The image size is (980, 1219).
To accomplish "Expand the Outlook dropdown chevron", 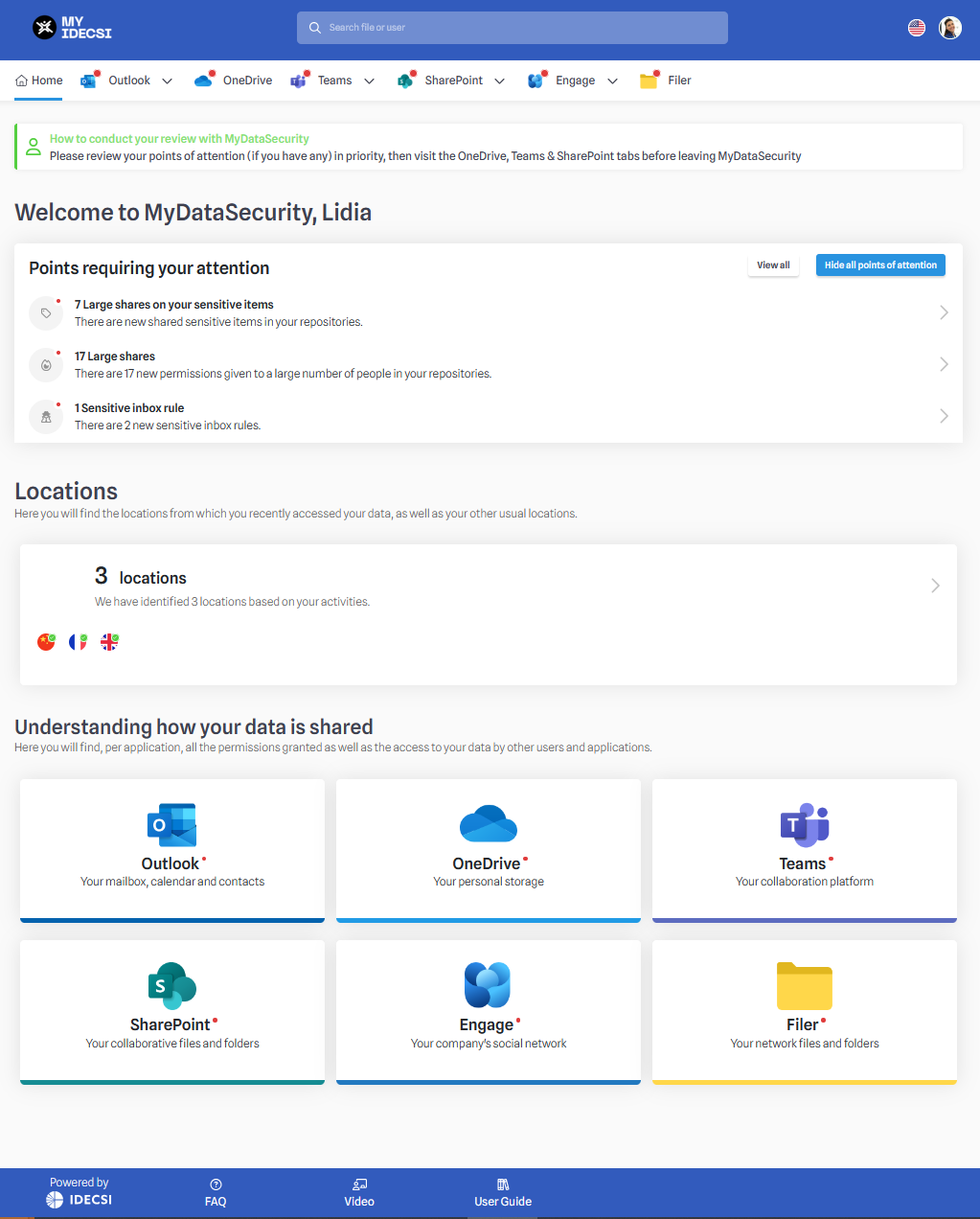I will coord(167,81).
